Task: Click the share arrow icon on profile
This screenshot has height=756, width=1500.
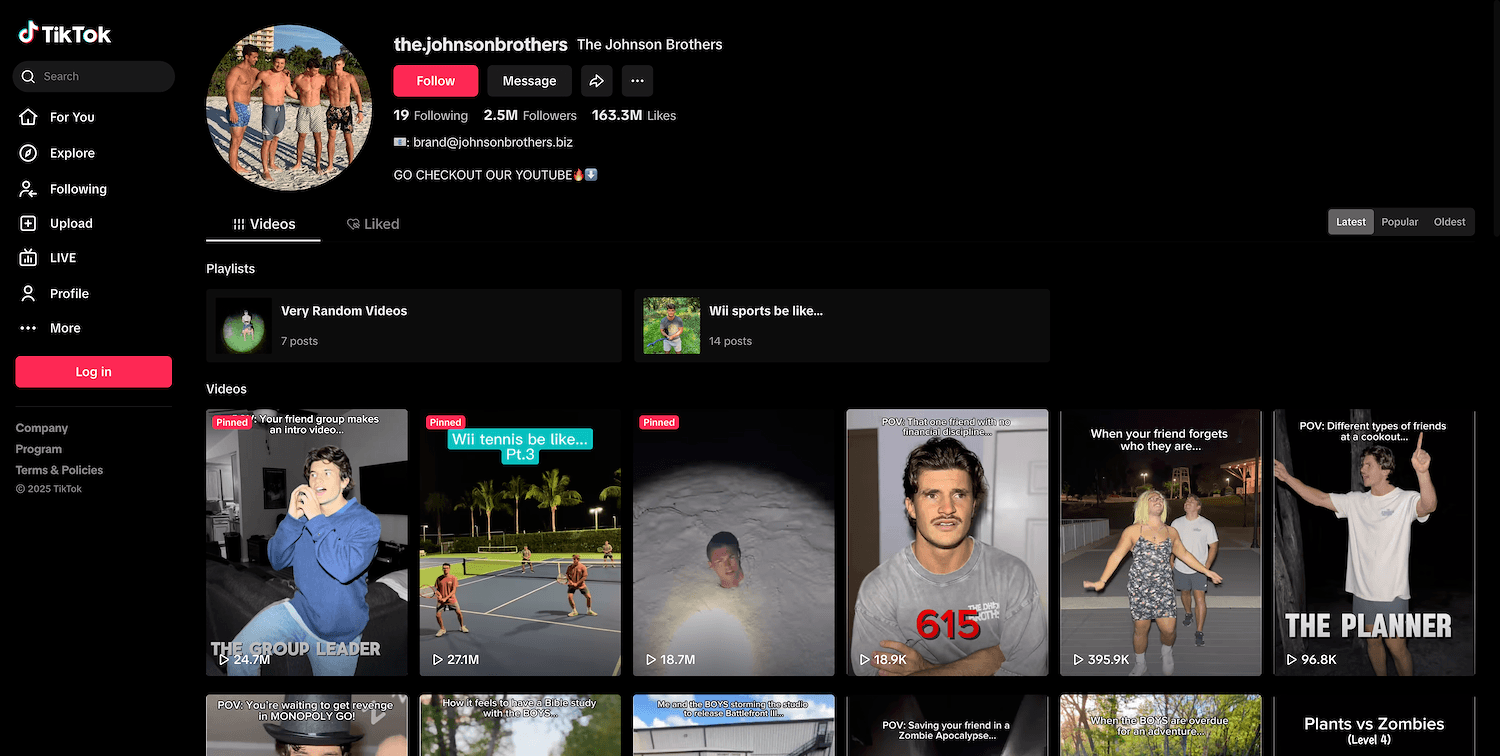Action: point(596,81)
